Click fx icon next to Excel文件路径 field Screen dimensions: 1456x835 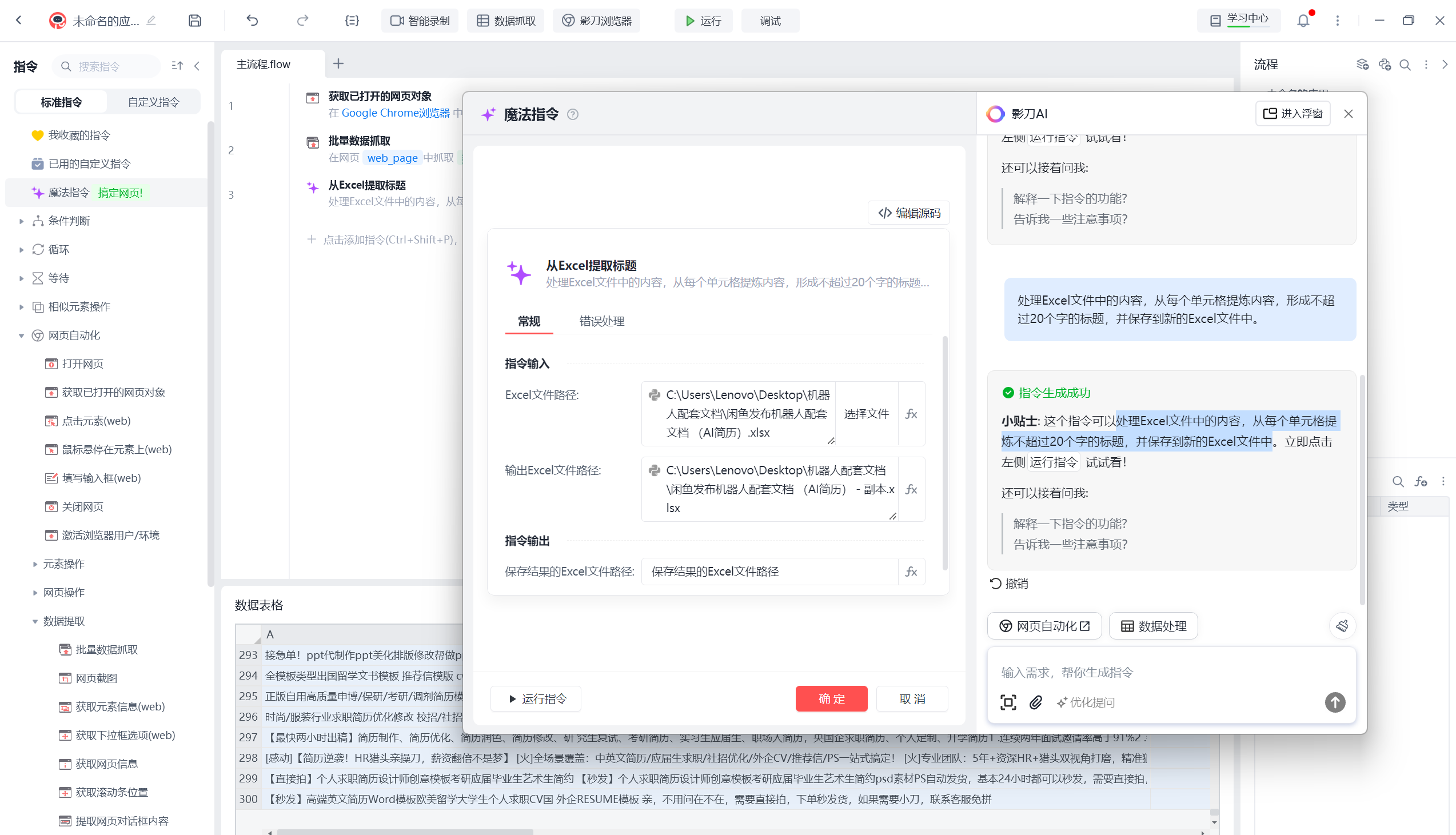click(x=911, y=414)
